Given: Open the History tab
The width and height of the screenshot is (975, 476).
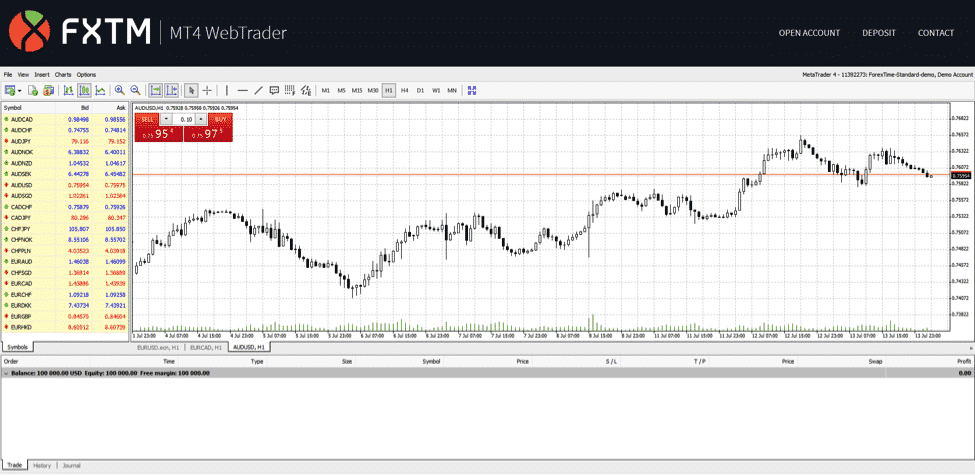Looking at the screenshot, I should [x=42, y=465].
